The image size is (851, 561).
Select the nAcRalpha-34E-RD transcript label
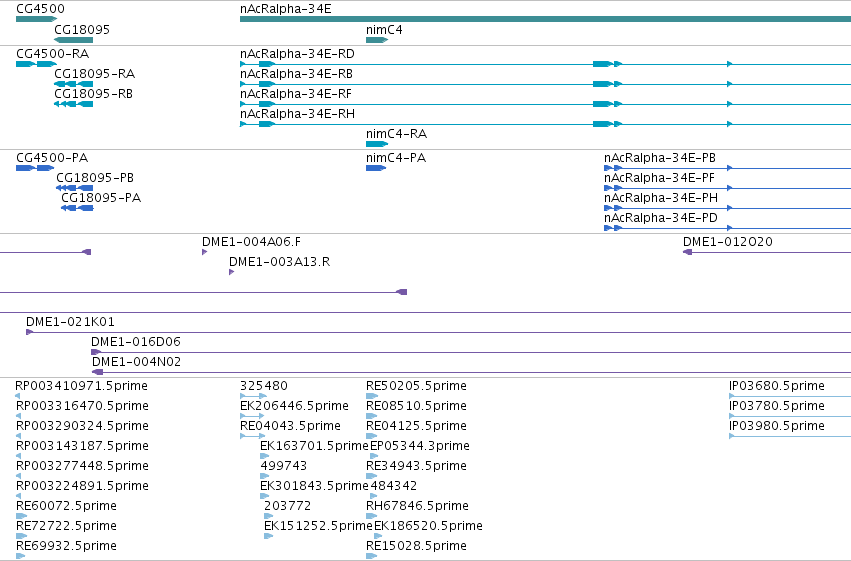(x=297, y=54)
